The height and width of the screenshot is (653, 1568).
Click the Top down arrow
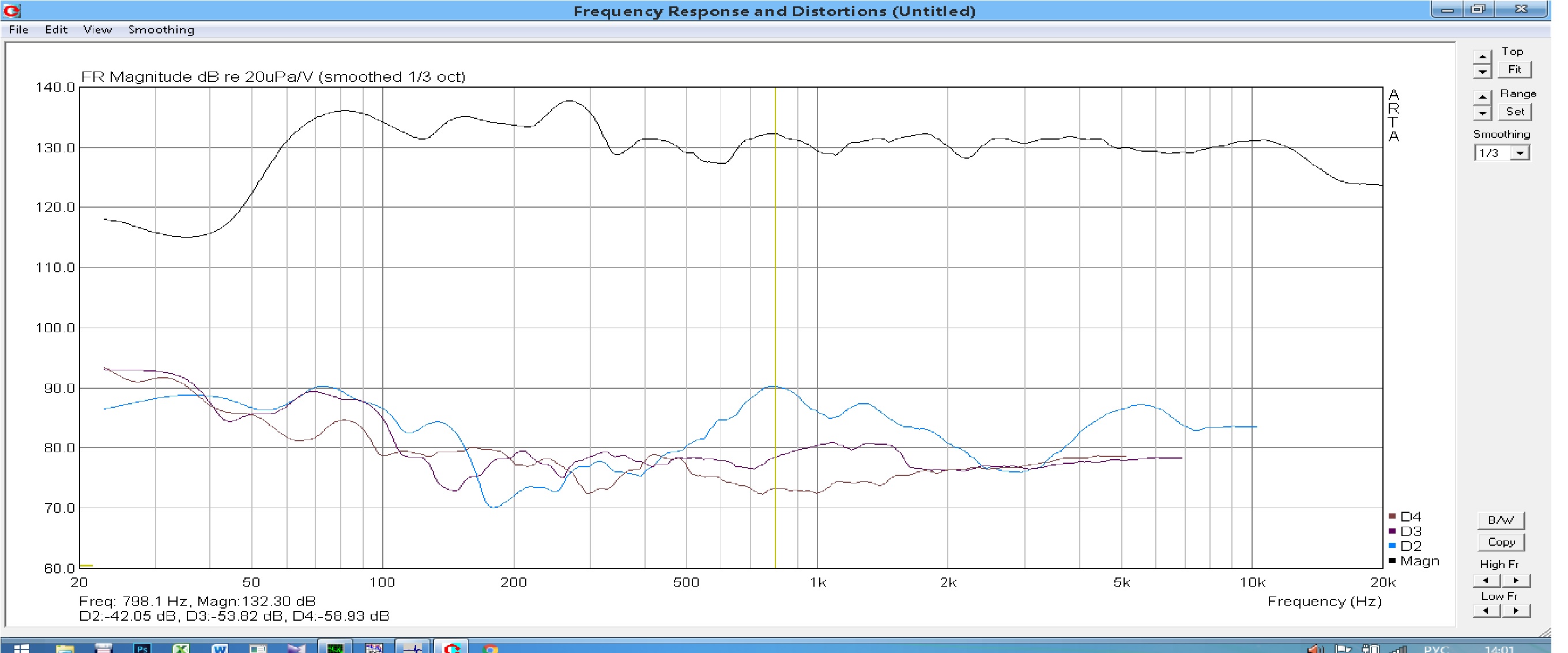[1482, 72]
